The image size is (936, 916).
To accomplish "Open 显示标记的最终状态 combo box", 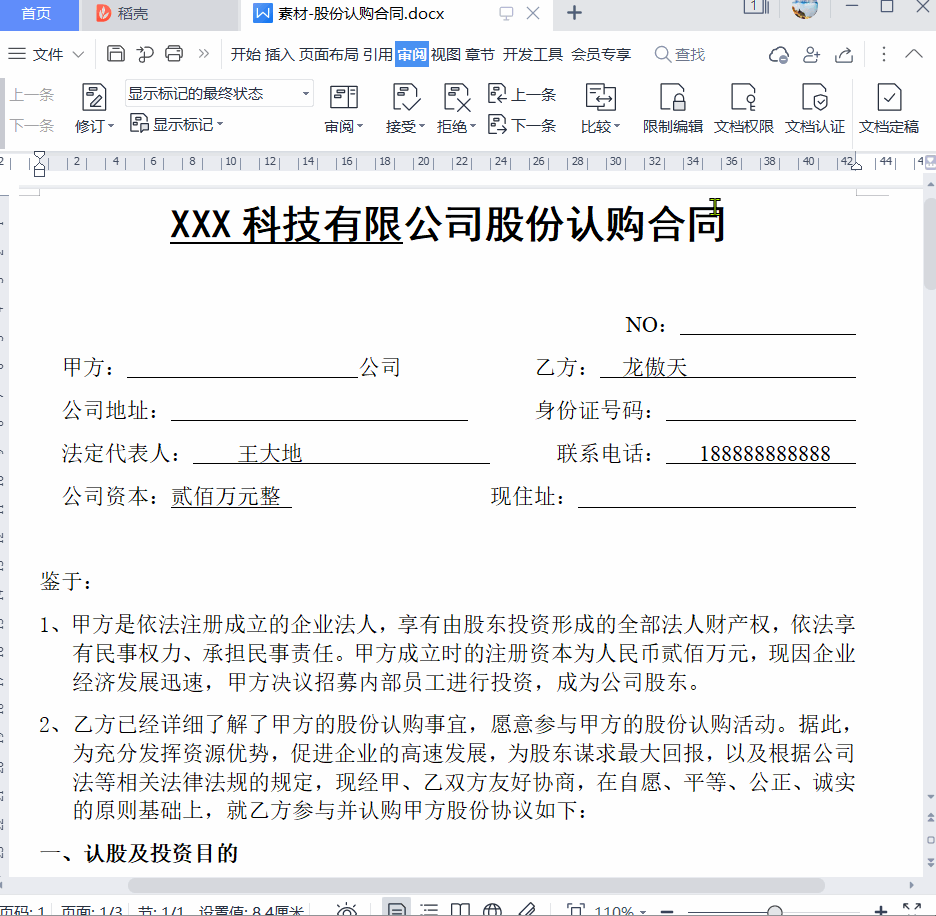I will (x=219, y=93).
